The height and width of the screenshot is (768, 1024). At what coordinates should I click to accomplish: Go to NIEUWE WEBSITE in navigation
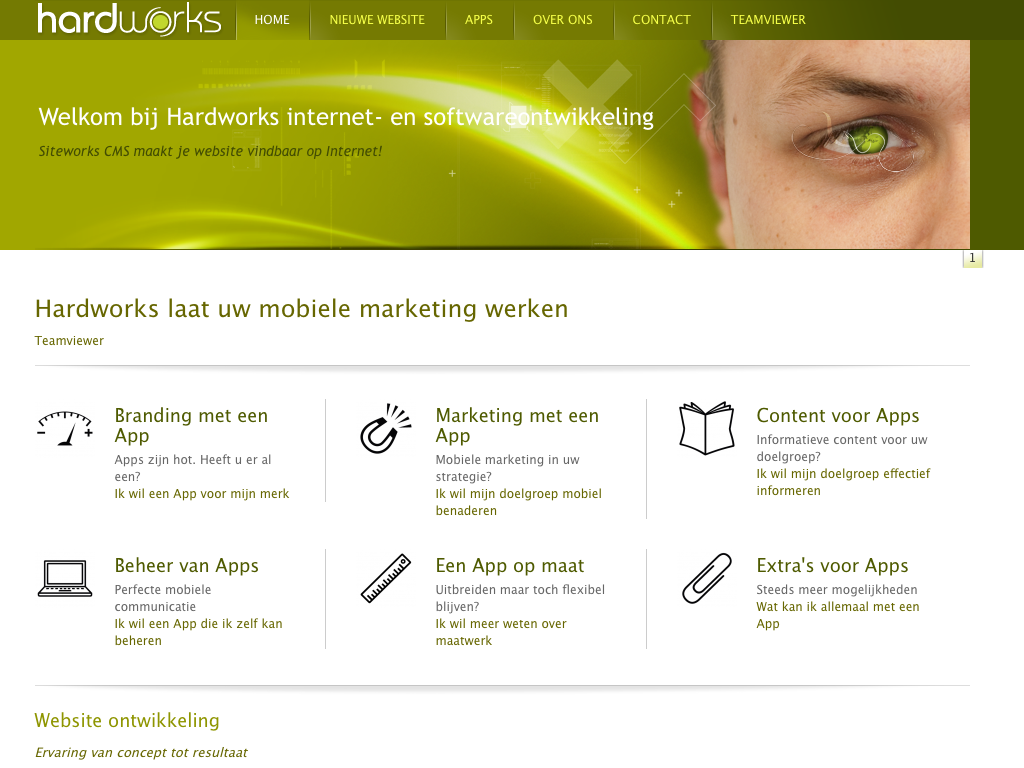[377, 20]
